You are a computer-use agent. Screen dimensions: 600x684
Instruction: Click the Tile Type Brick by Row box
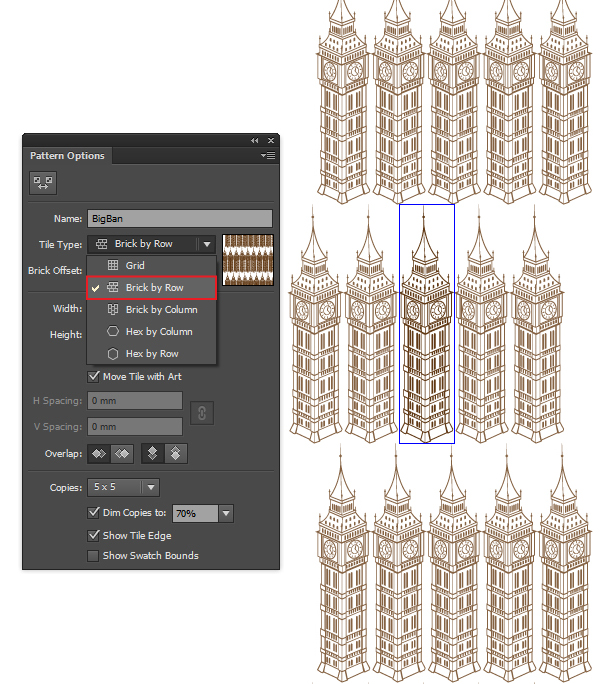point(151,244)
